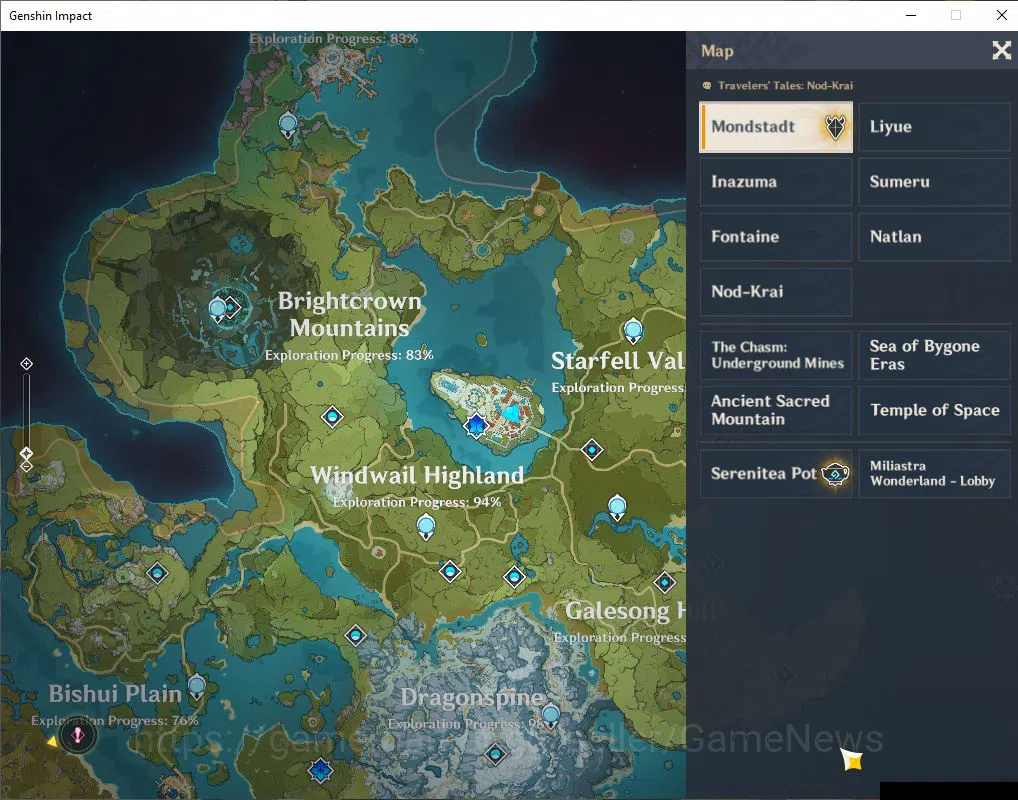Select waypoint pin next to Bishui Plain label
Image resolution: width=1018 pixels, height=800 pixels.
196,687
